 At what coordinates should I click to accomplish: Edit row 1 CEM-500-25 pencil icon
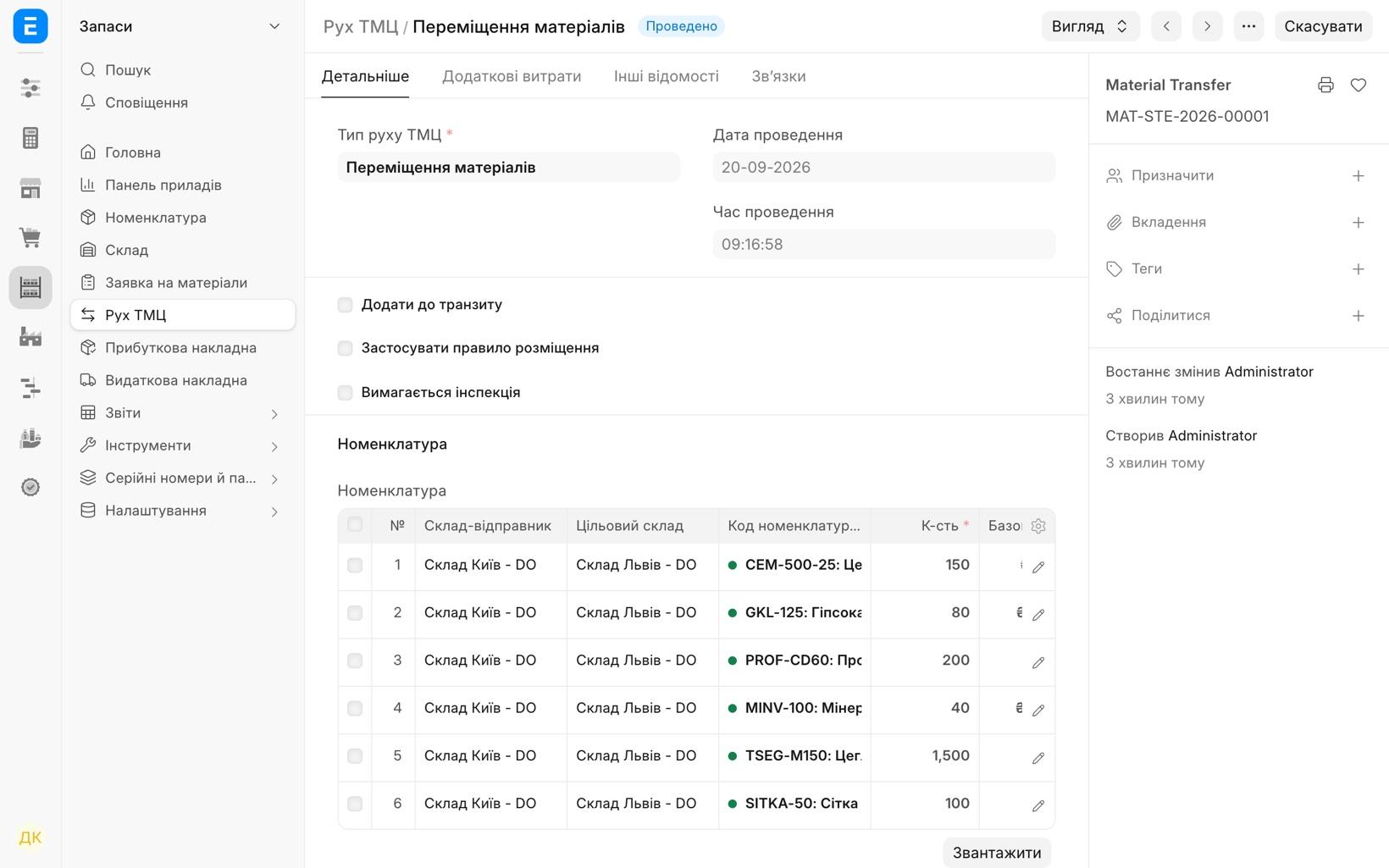click(x=1038, y=567)
